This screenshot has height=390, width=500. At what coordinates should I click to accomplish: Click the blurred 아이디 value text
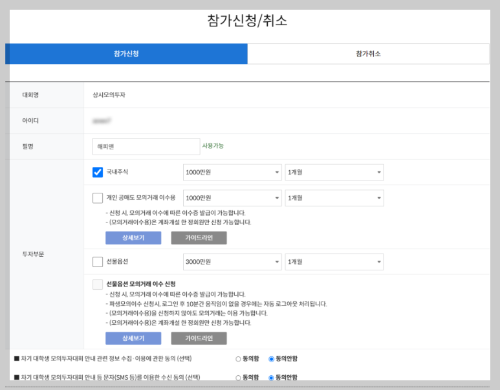click(102, 121)
